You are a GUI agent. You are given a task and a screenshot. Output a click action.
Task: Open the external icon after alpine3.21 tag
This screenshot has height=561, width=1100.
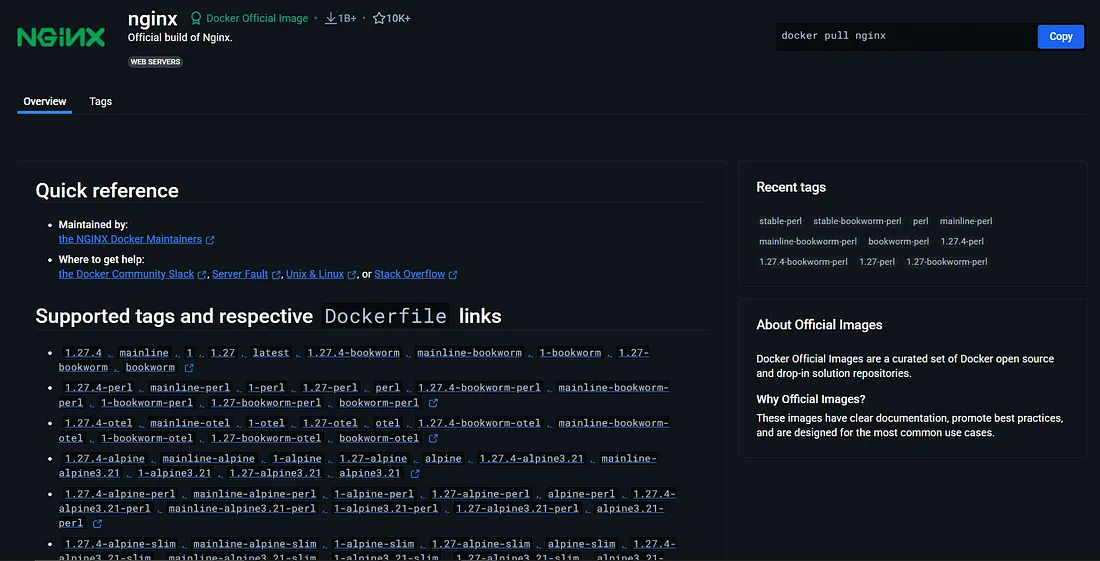point(415,474)
